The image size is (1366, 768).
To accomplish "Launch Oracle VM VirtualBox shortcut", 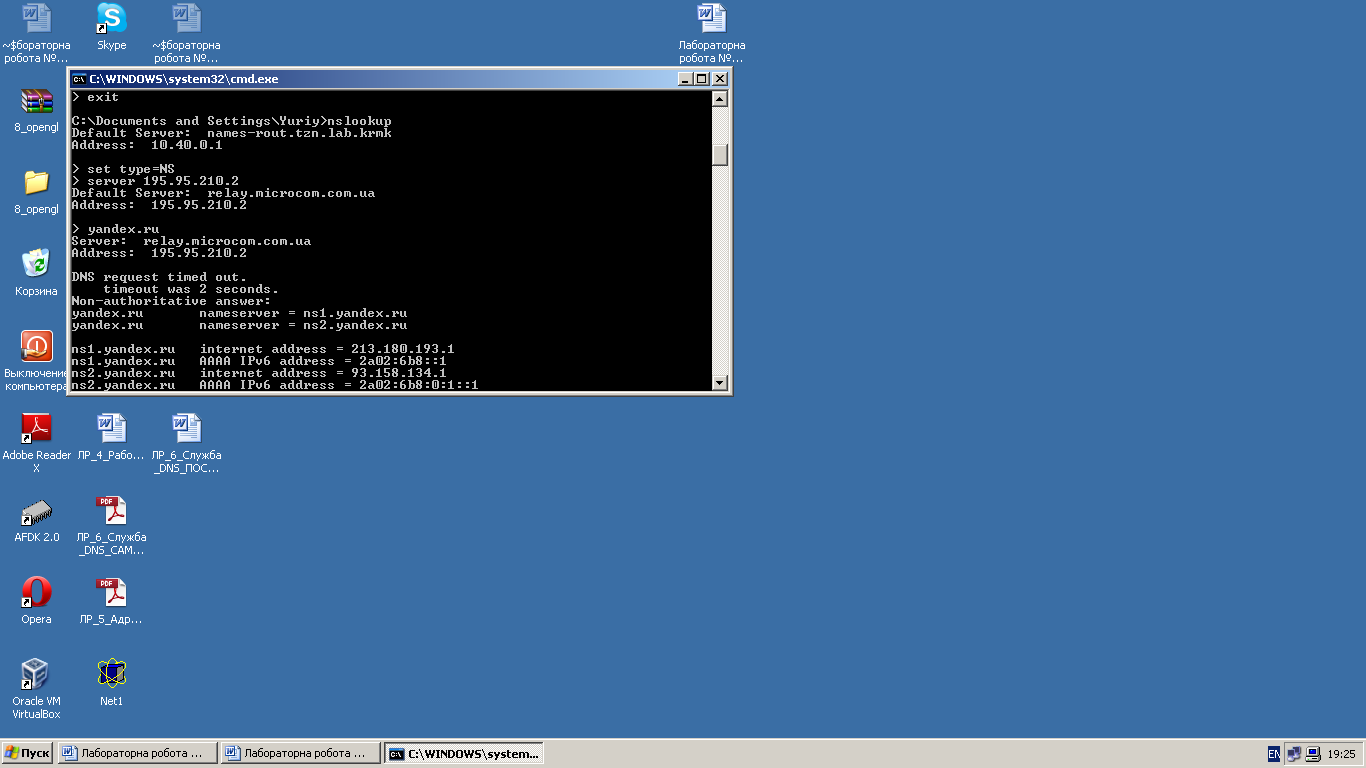I will click(36, 689).
